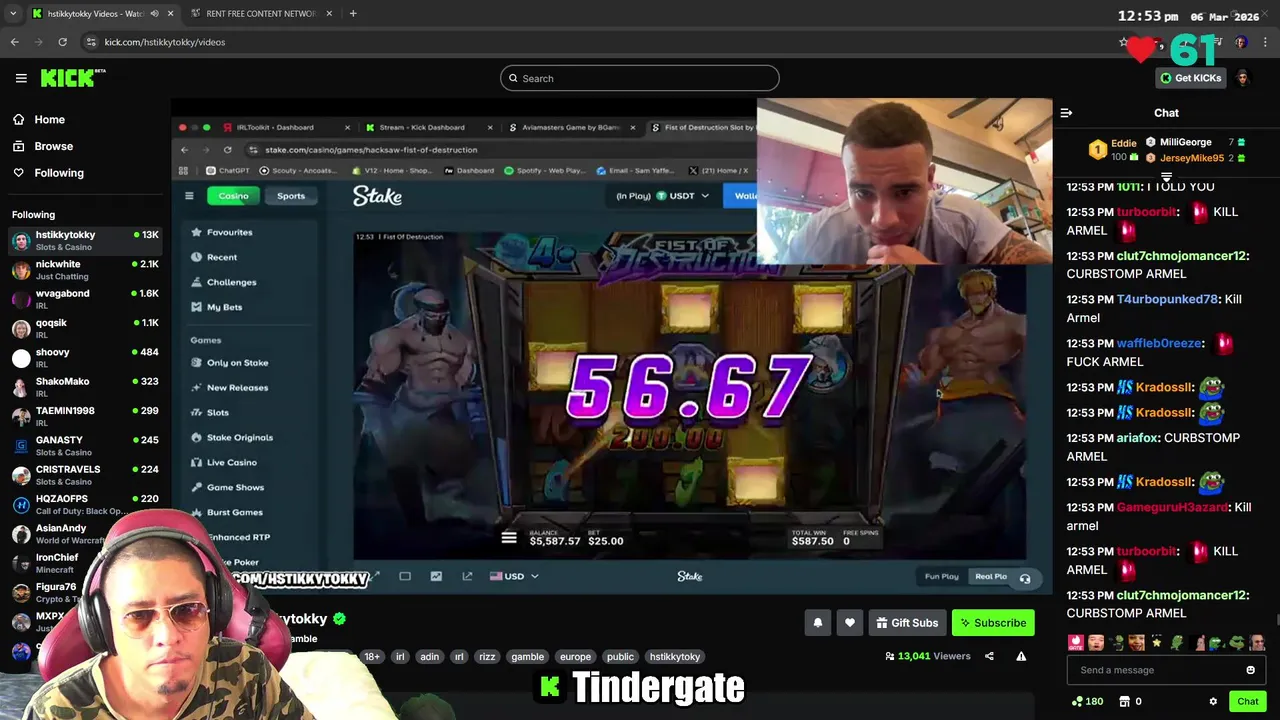Image resolution: width=1280 pixels, height=720 pixels.
Task: Open chat settings gear icon
Action: (x=1213, y=702)
